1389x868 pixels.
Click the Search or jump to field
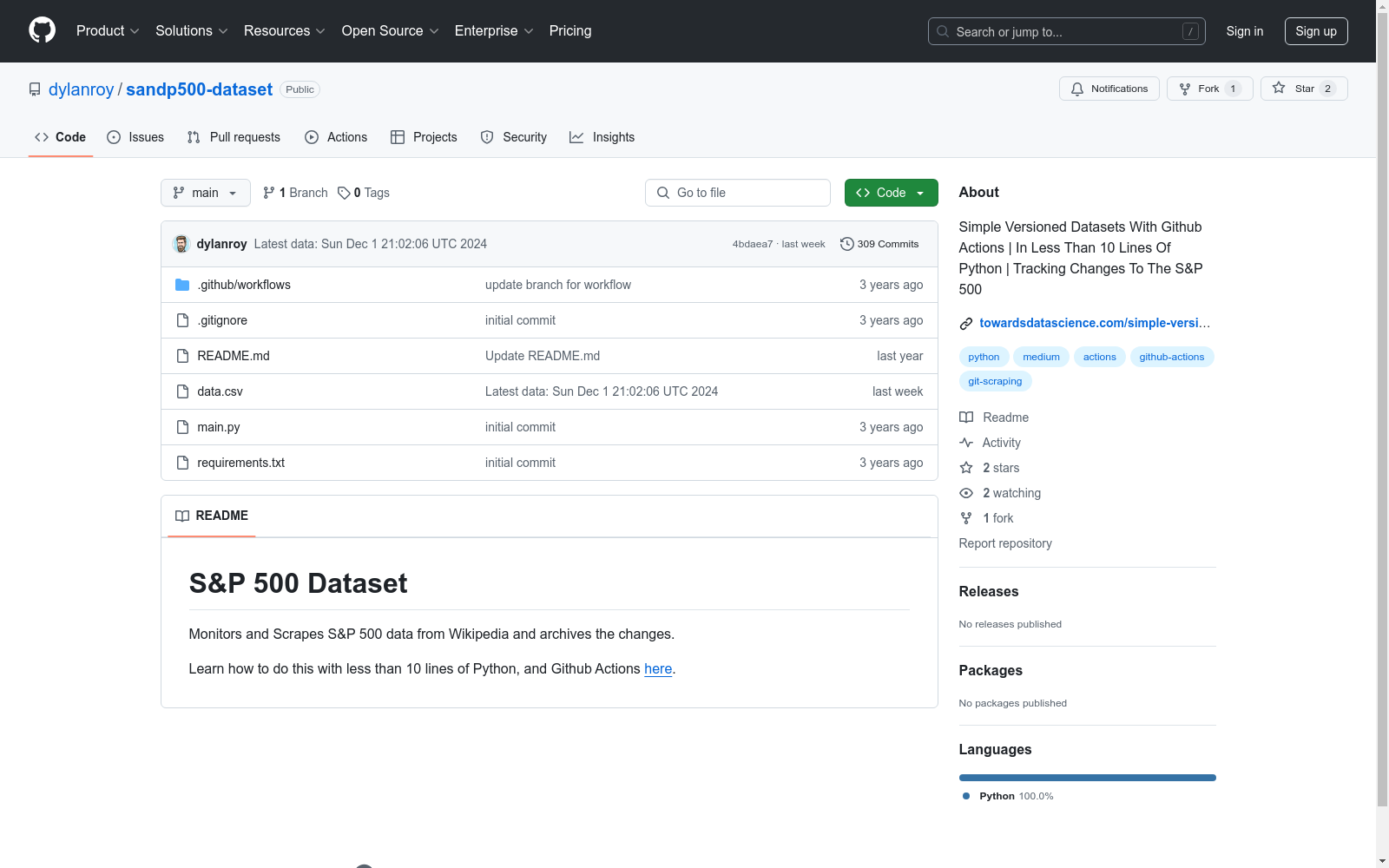(x=1067, y=31)
